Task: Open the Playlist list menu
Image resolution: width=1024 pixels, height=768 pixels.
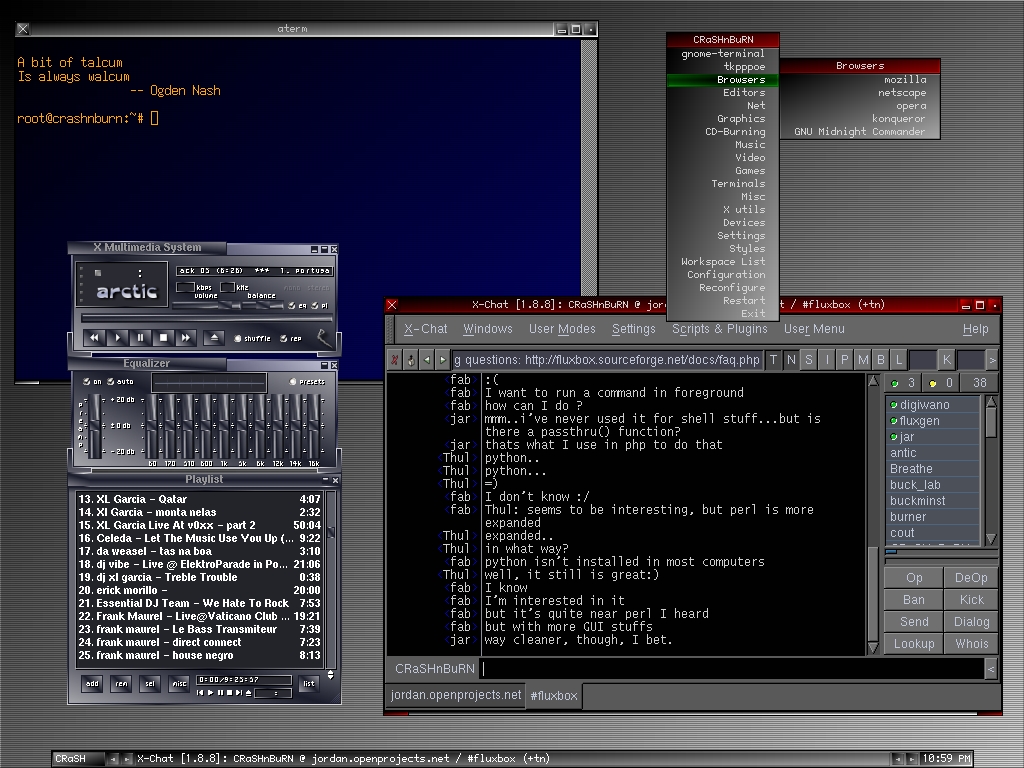Action: [x=308, y=684]
